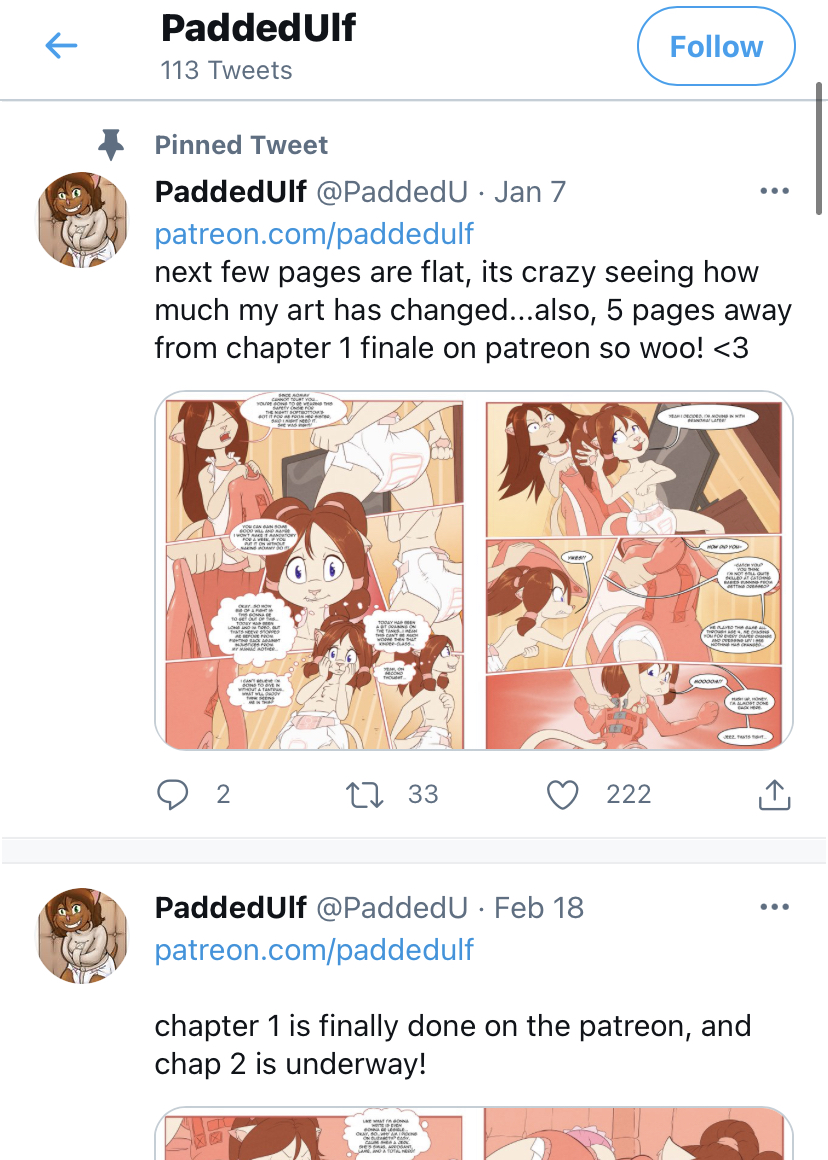Image resolution: width=828 pixels, height=1160 pixels.
Task: Go back using the left arrow
Action: click(61, 46)
